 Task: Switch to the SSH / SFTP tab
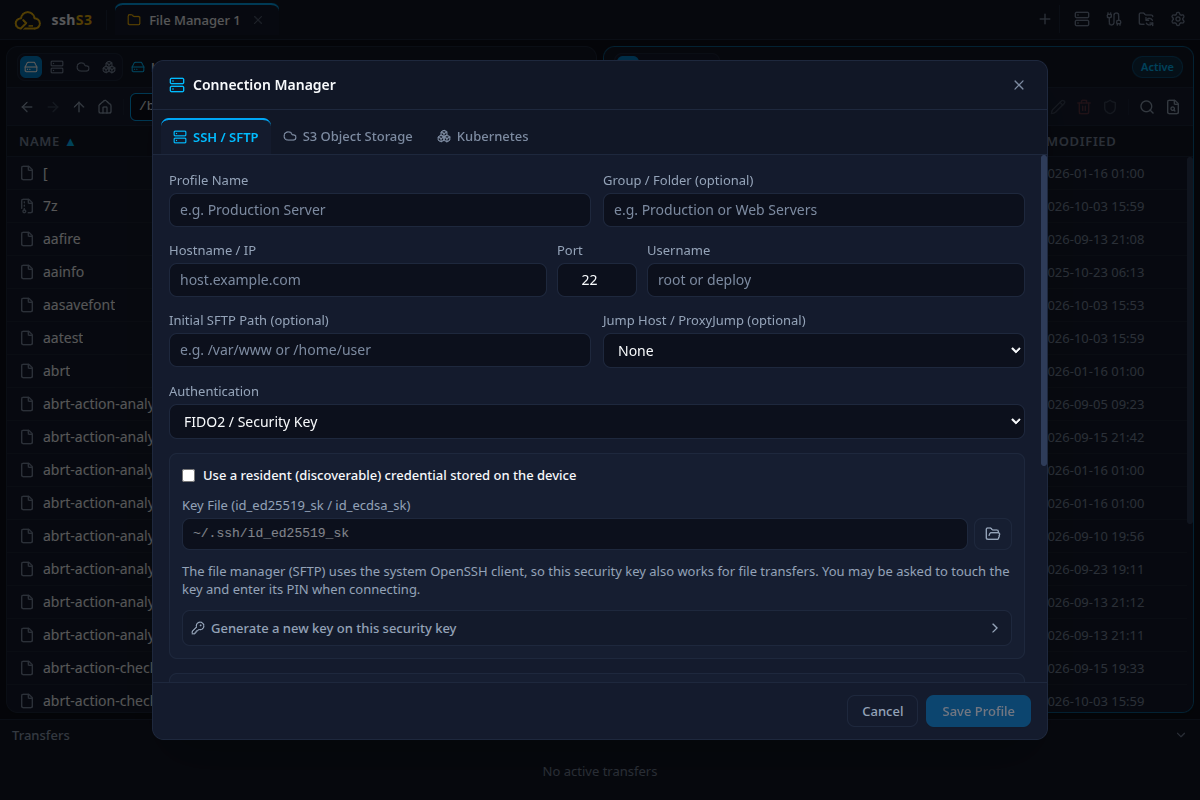point(216,136)
